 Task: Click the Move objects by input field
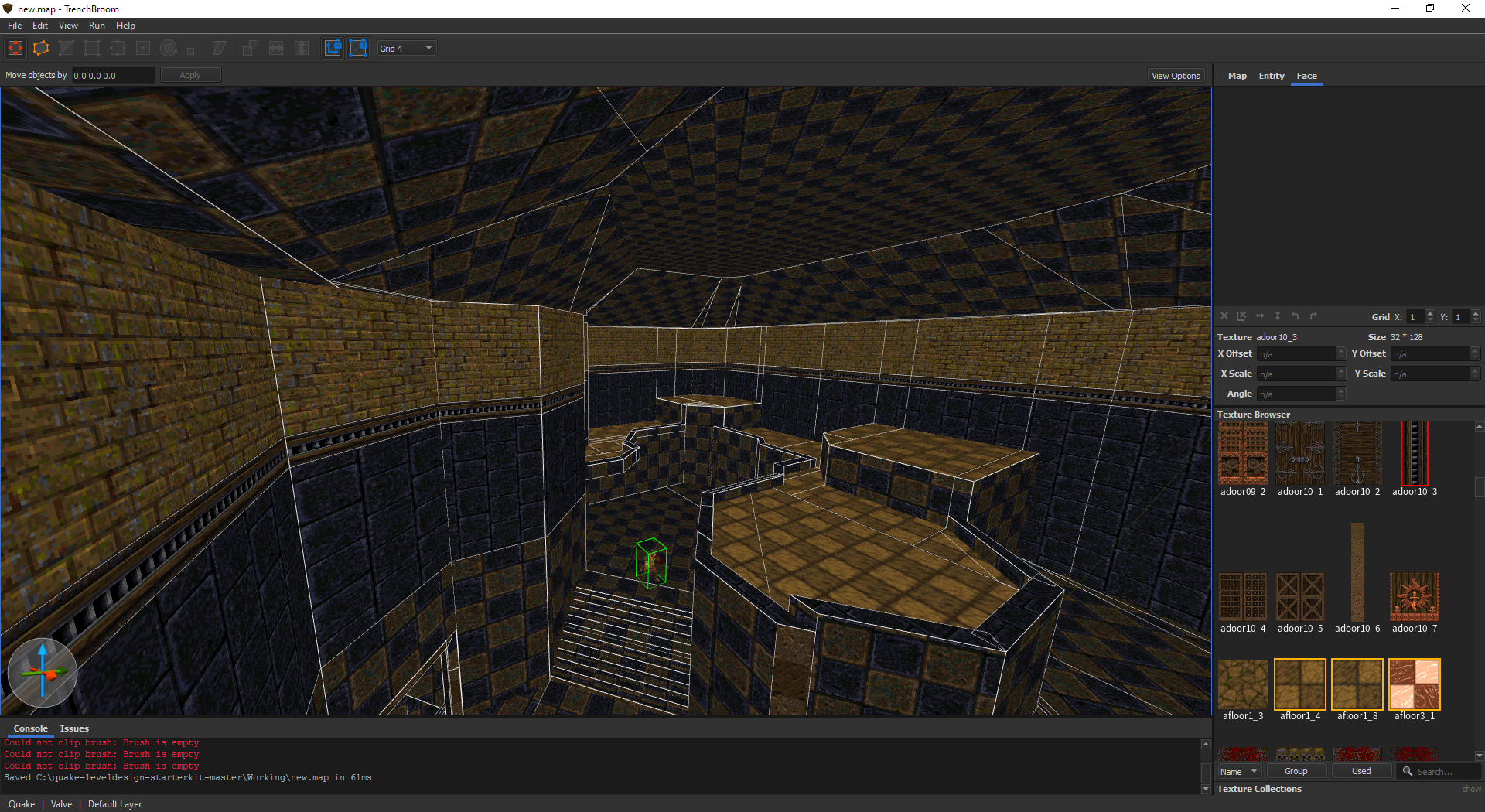tap(114, 75)
